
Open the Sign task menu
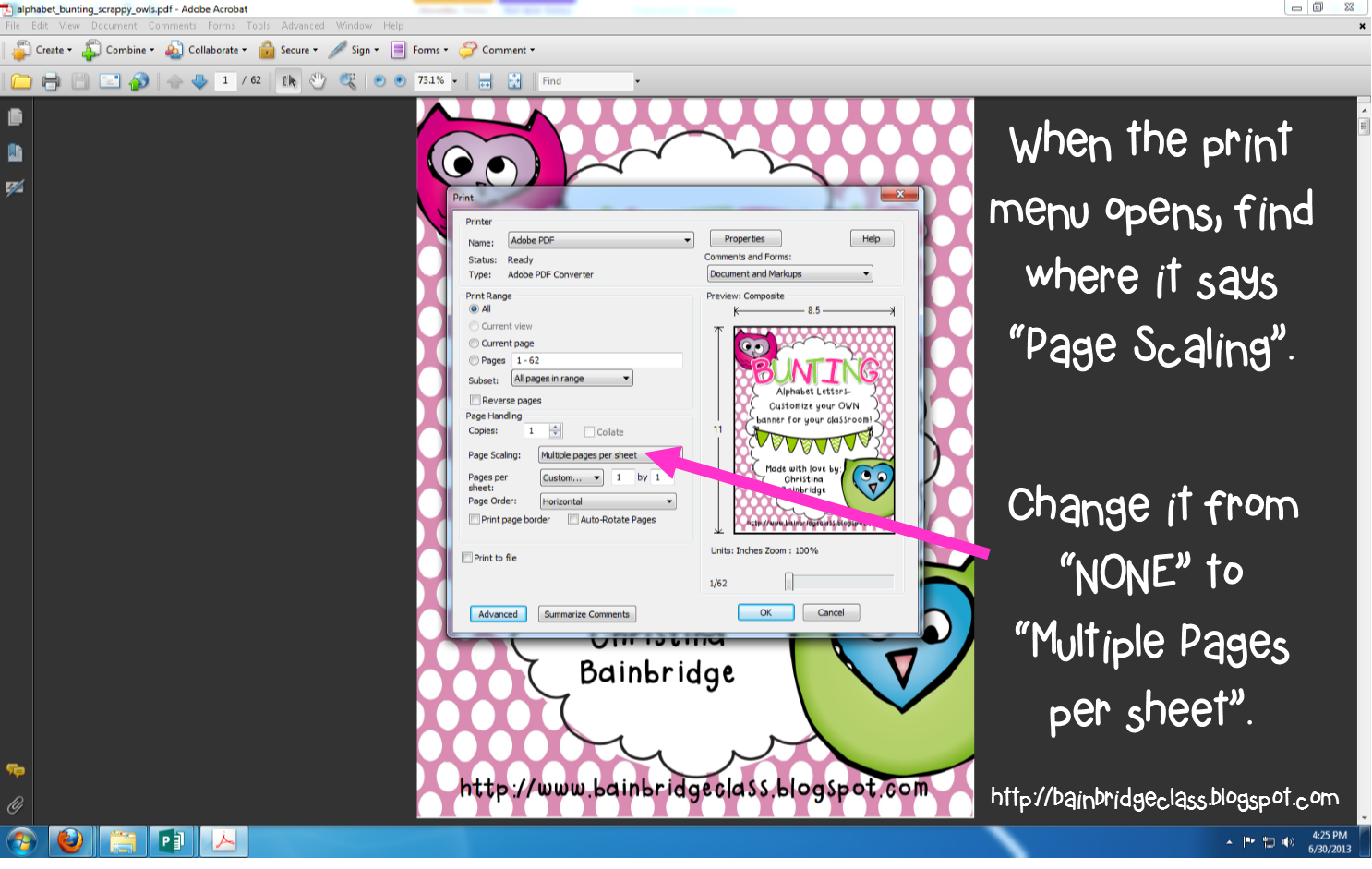[355, 50]
